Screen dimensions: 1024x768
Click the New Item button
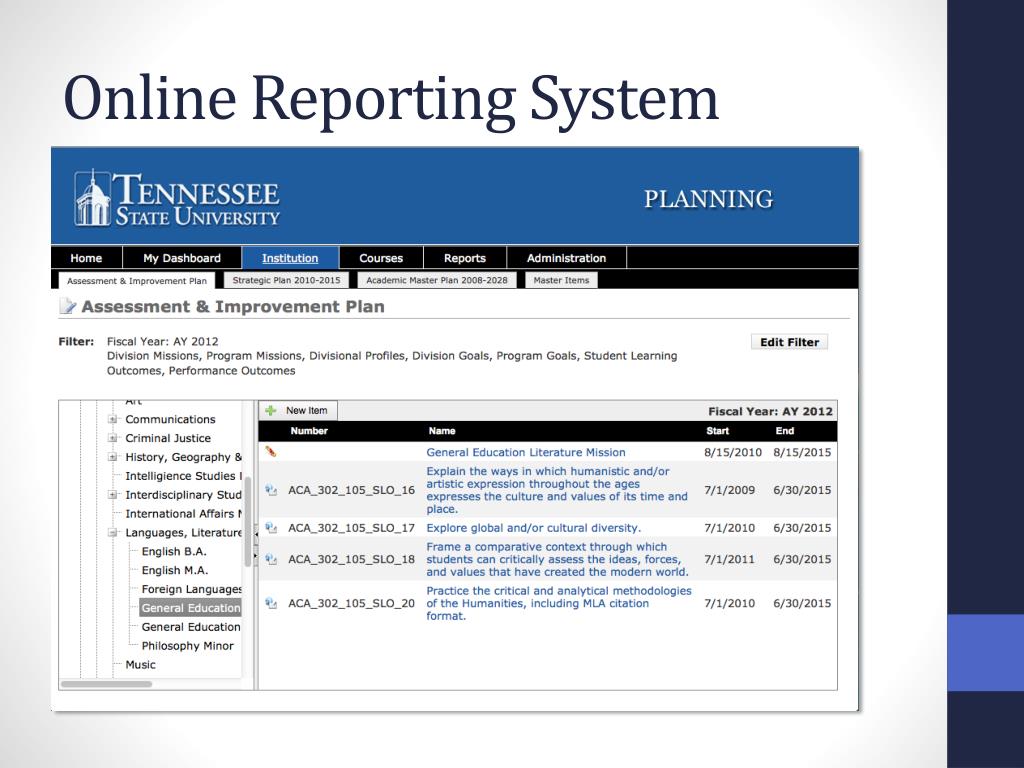tap(298, 411)
